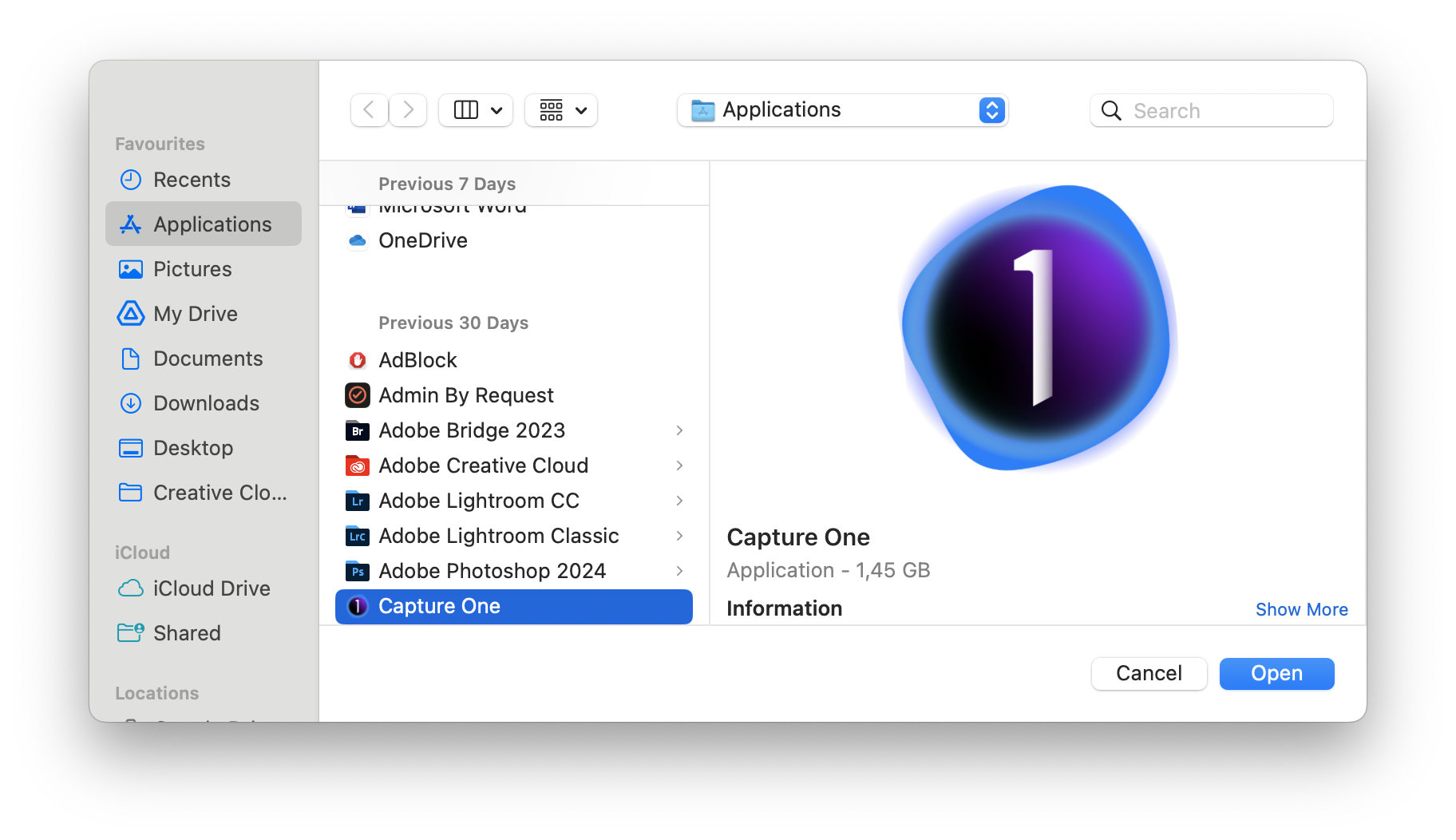Click the Creative Cloud folder icon in sidebar
This screenshot has height=840, width=1456.
click(x=130, y=493)
